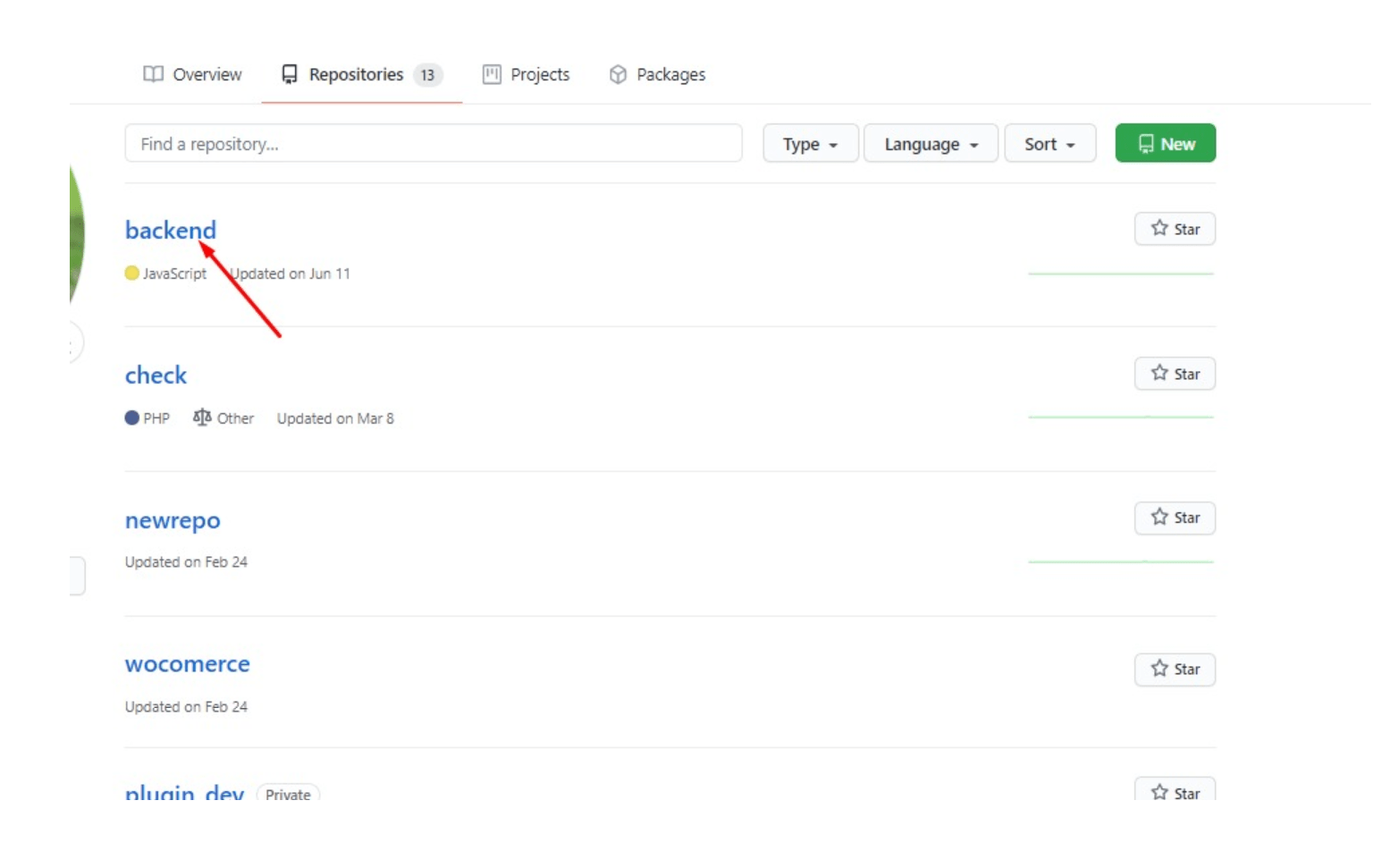Click the star icon next to wocomerce
This screenshot has width=1373, height=868.
pyautogui.click(x=1158, y=669)
